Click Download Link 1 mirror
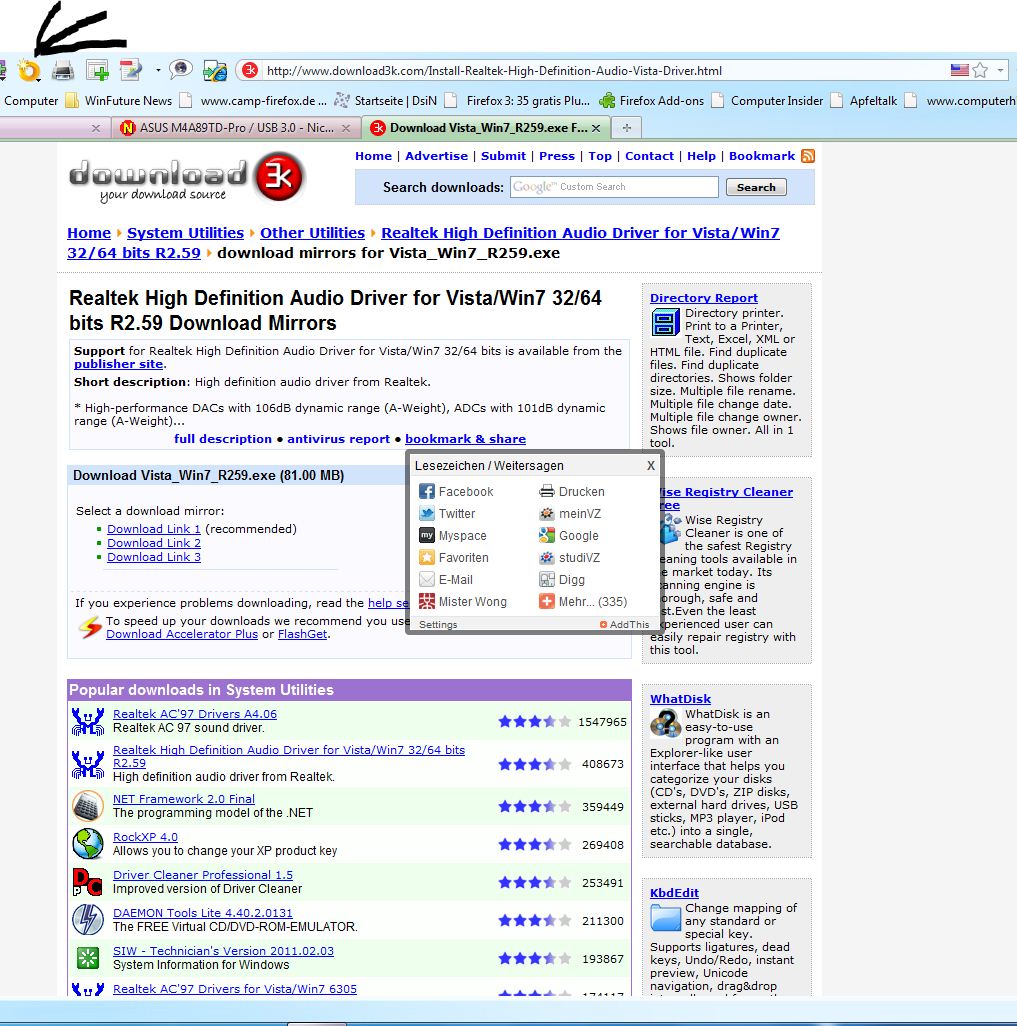 click(x=154, y=529)
